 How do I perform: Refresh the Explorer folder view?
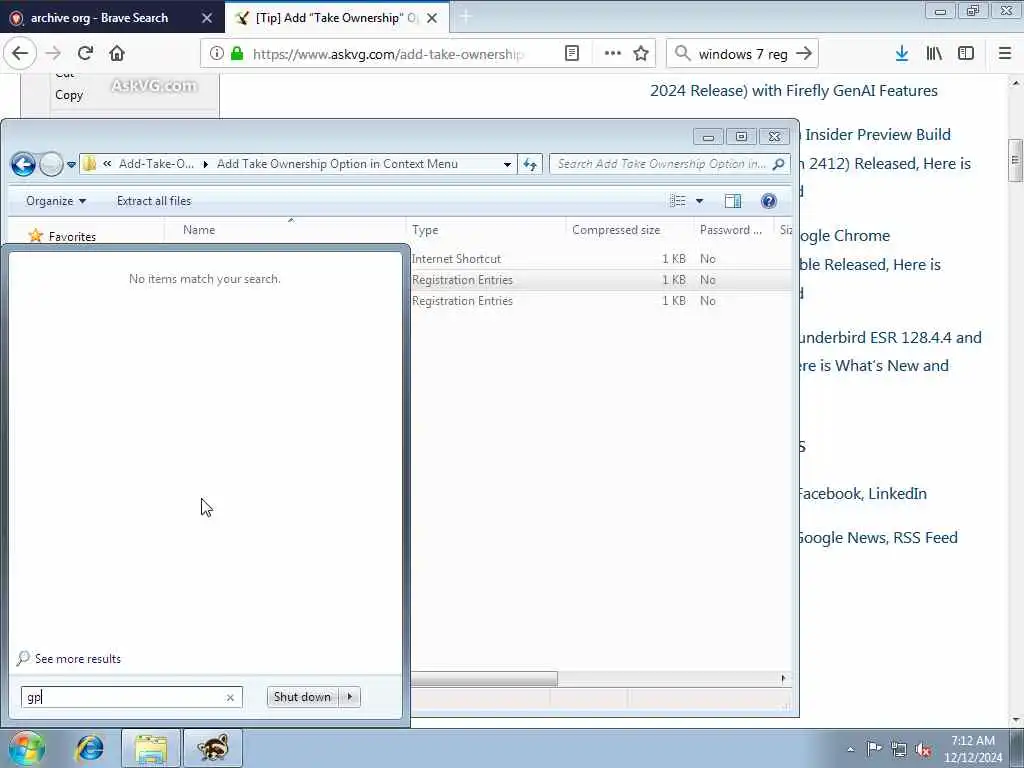click(x=530, y=165)
